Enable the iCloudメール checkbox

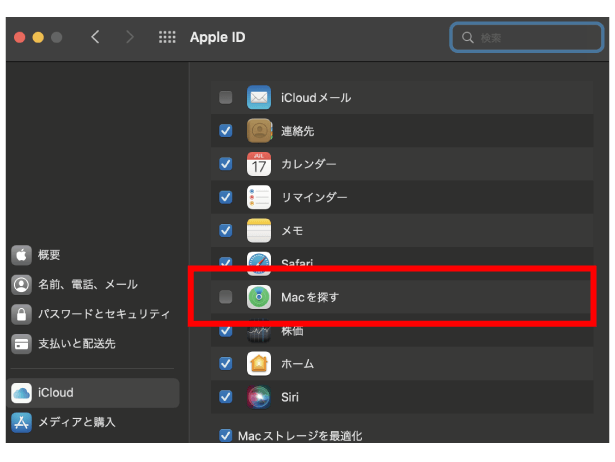click(226, 98)
